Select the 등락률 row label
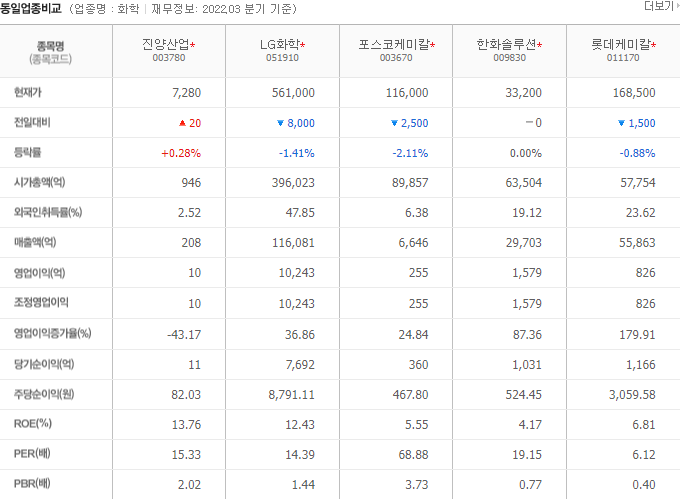This screenshot has width=680, height=500. [x=27, y=153]
